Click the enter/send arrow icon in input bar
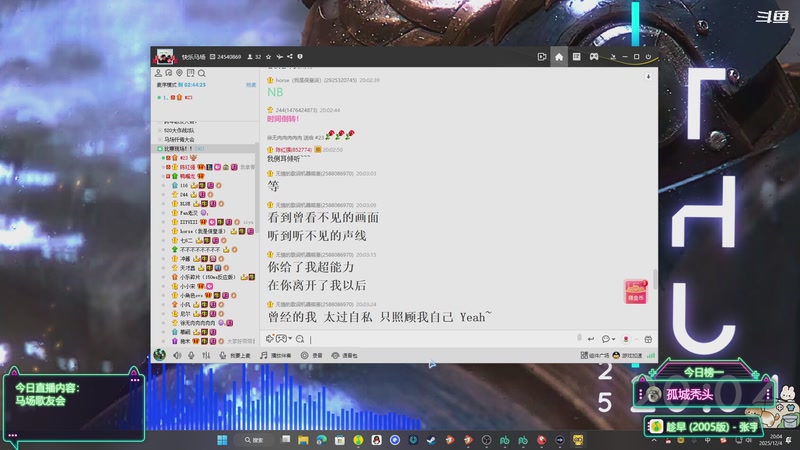The height and width of the screenshot is (450, 800). point(591,339)
